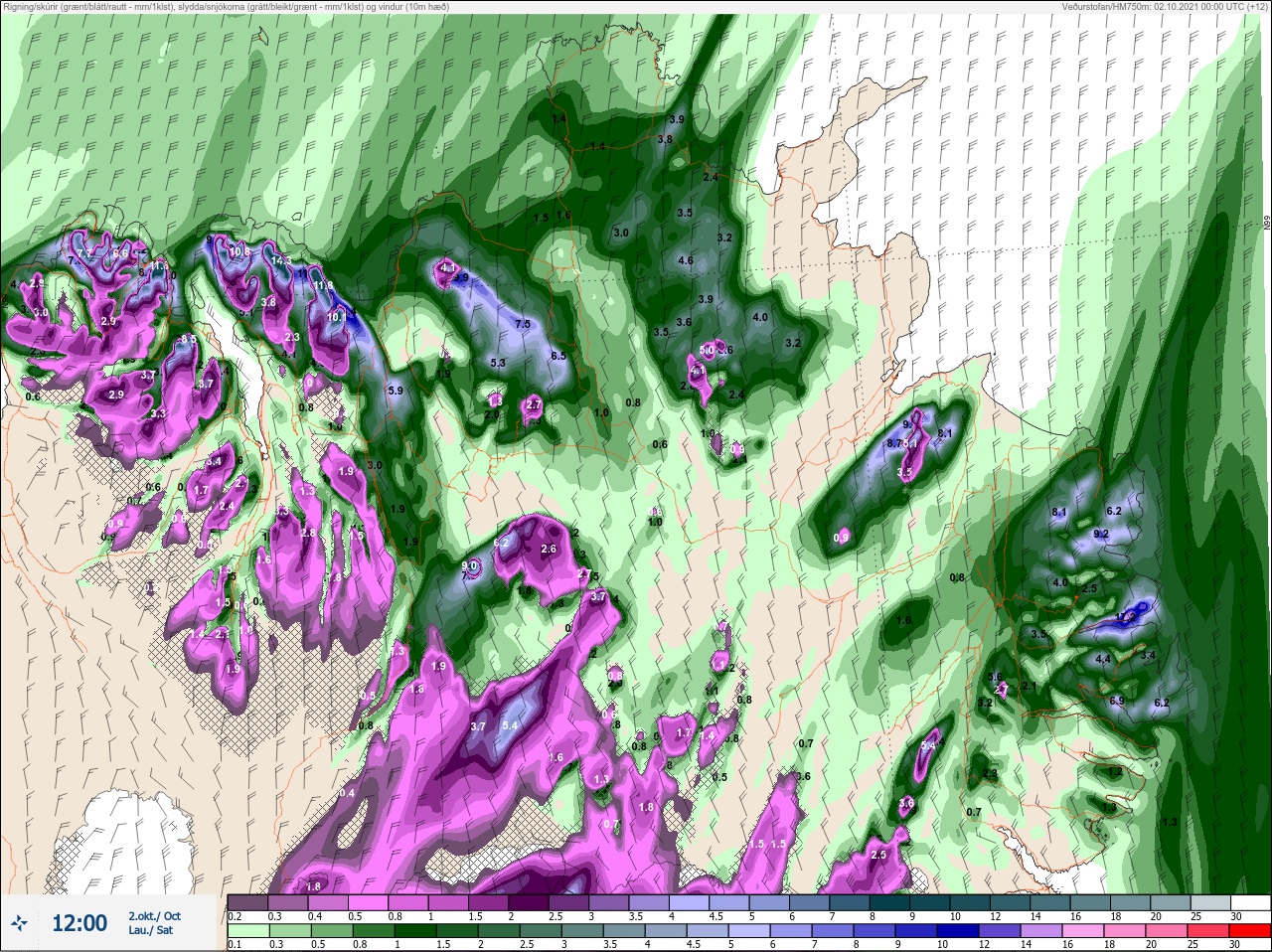Click the '0.1' label on the lower legend
Screen dimensions: 1272x952
pyautogui.click(x=235, y=944)
